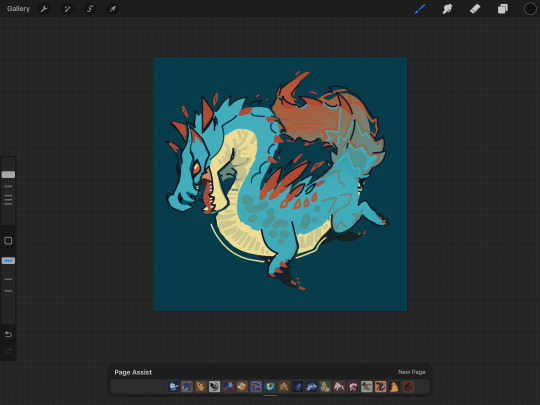Open the purple background page thumbnail
Screen dimensions: 540x405
[x=256, y=386]
